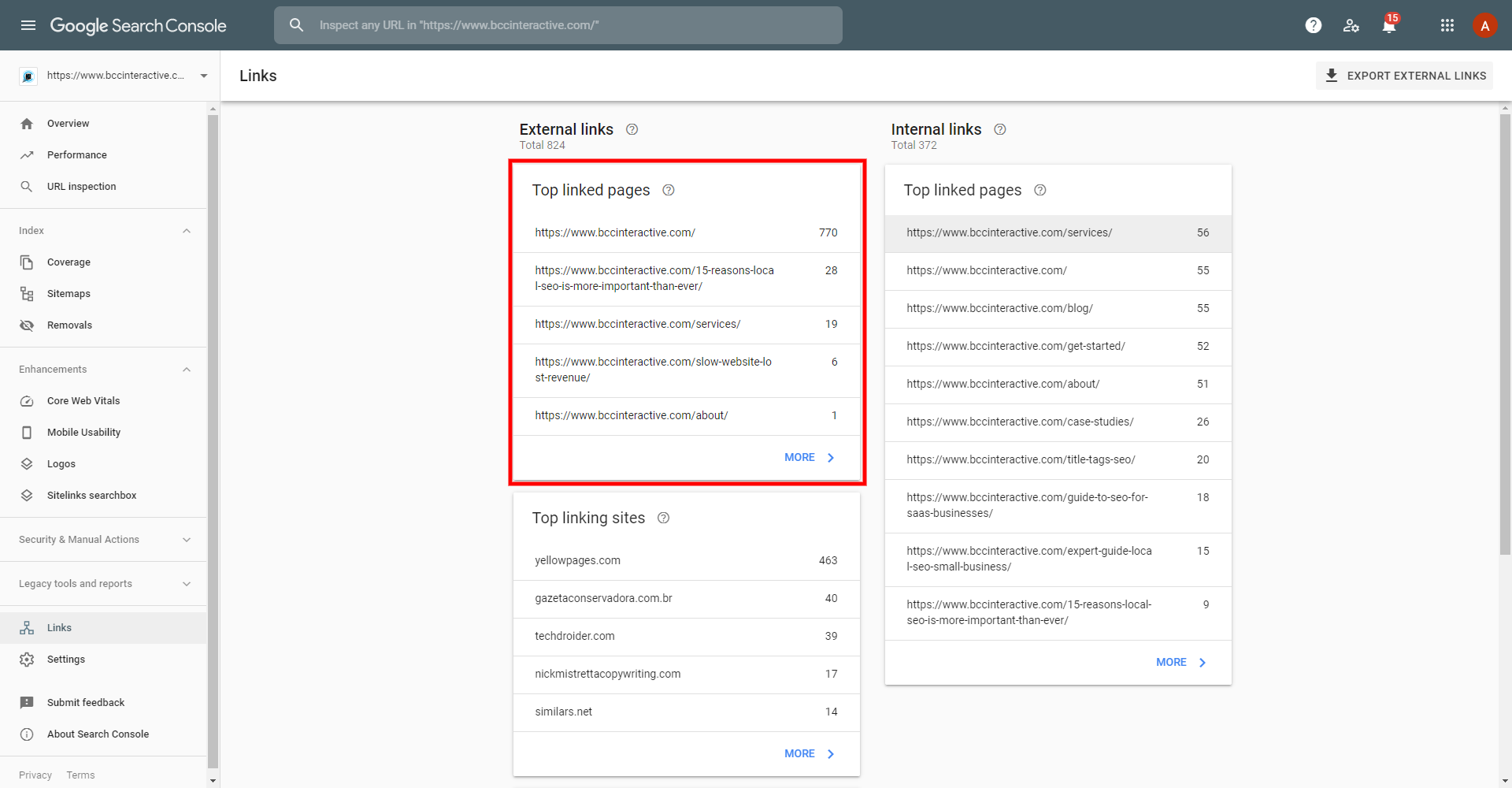Click the Logos layers icon
Viewport: 1512px width, 788px height.
pos(27,464)
